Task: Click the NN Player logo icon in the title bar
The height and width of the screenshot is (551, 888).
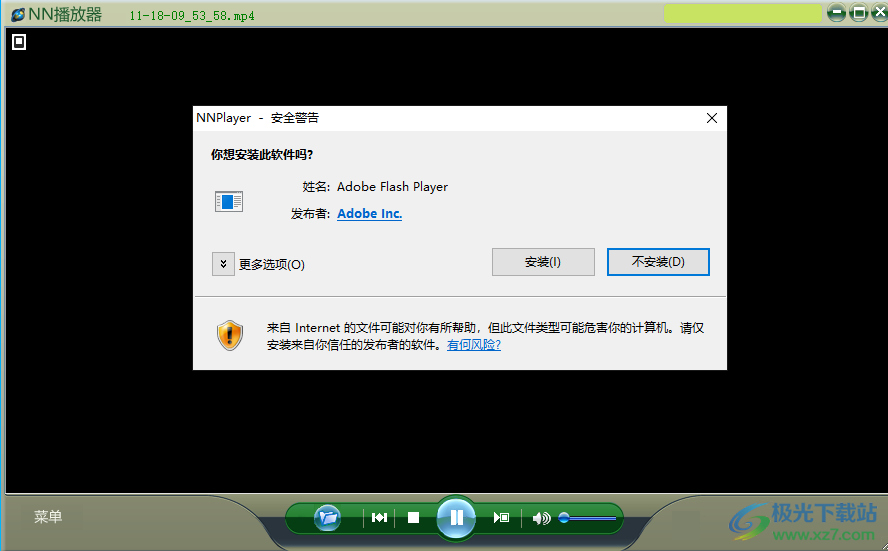Action: click(18, 14)
